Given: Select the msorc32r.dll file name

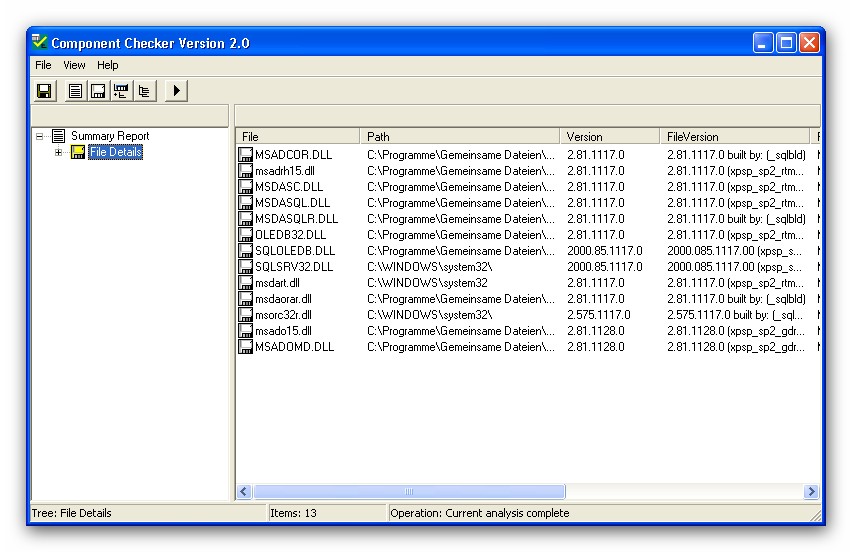Looking at the screenshot, I should (283, 315).
